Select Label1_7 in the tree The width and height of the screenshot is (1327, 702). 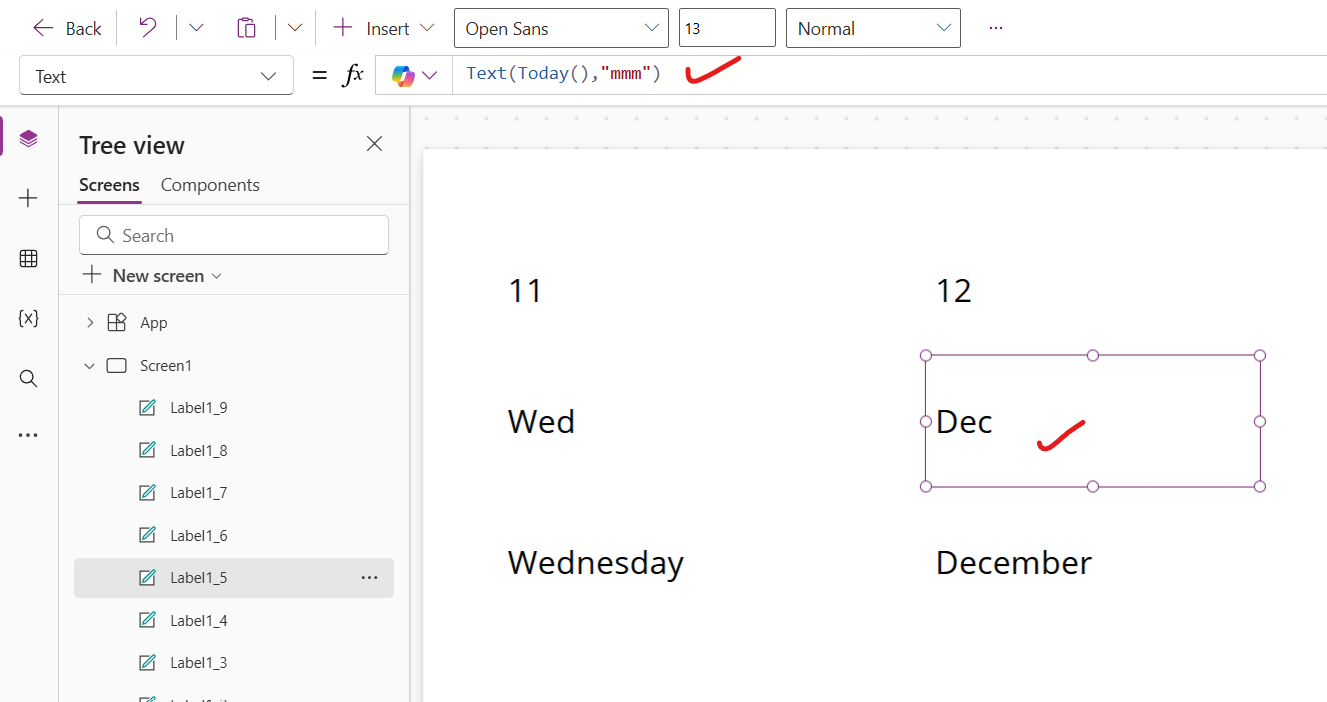[x=198, y=493]
